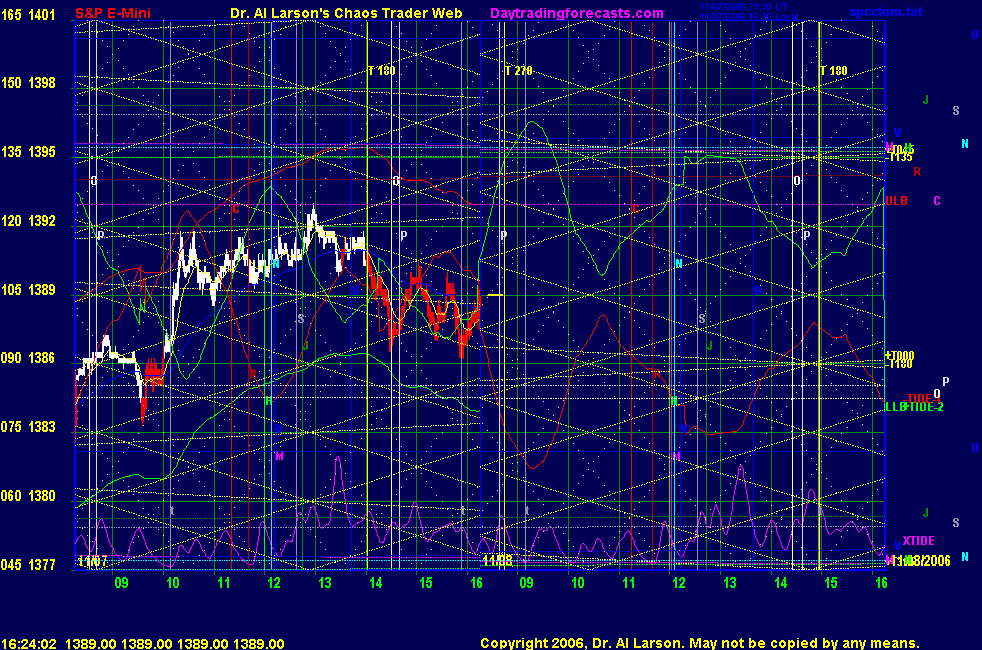Click the 09 hour label of the 11/07 session
The image size is (982, 650).
[x=121, y=583]
